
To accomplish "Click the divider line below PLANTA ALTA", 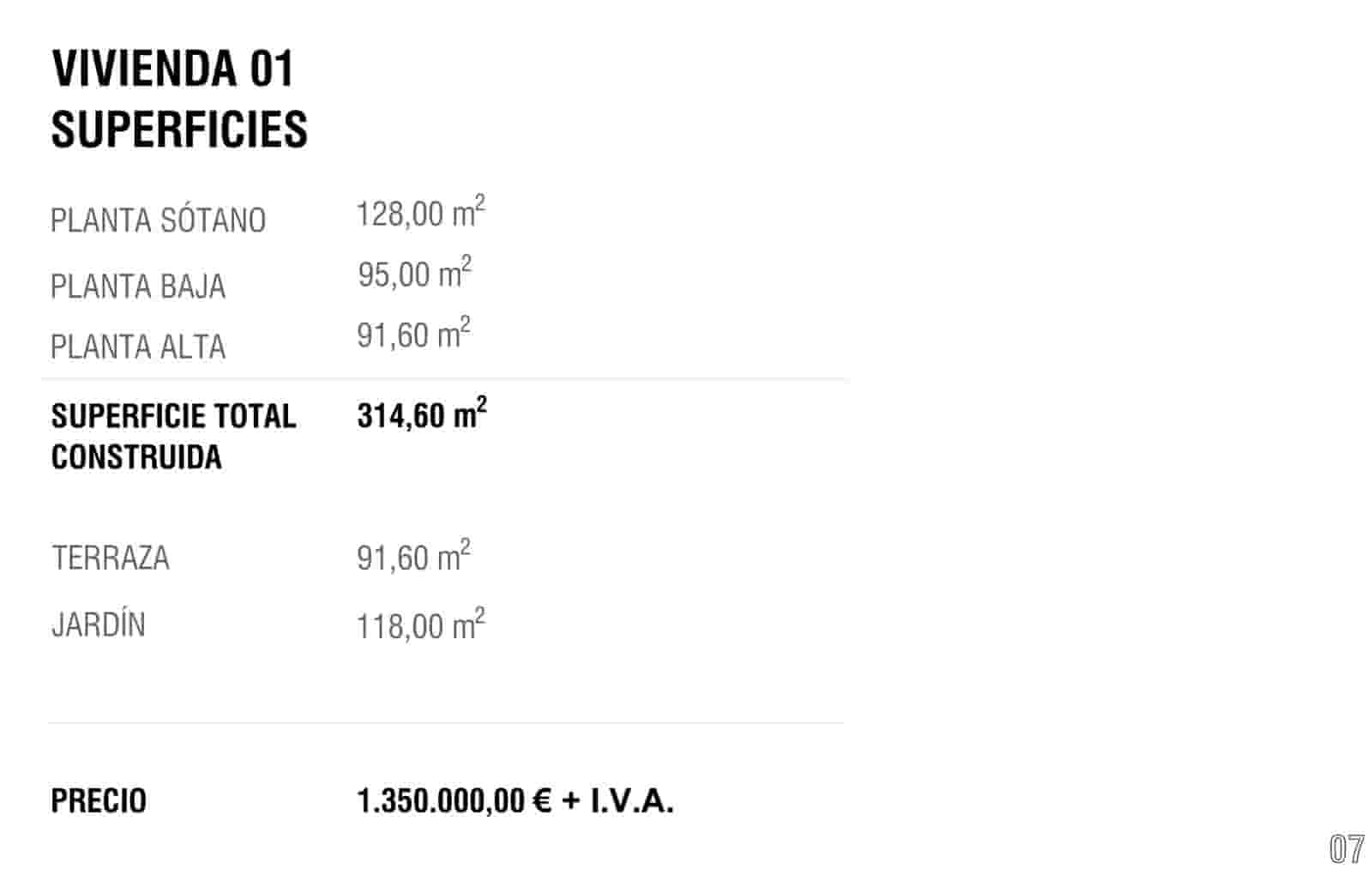I will click(444, 378).
